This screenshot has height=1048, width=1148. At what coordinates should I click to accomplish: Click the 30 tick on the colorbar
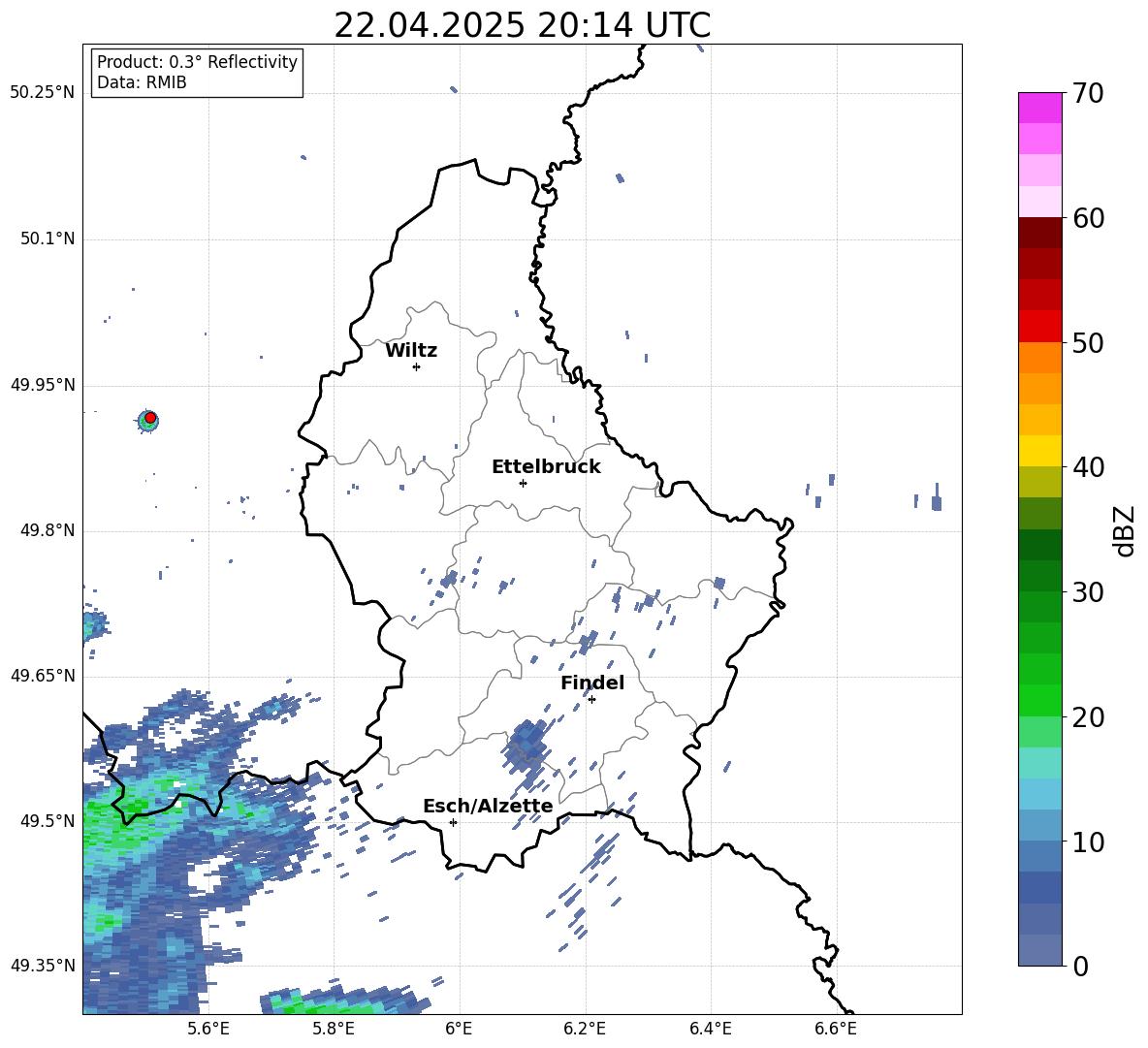click(1088, 592)
